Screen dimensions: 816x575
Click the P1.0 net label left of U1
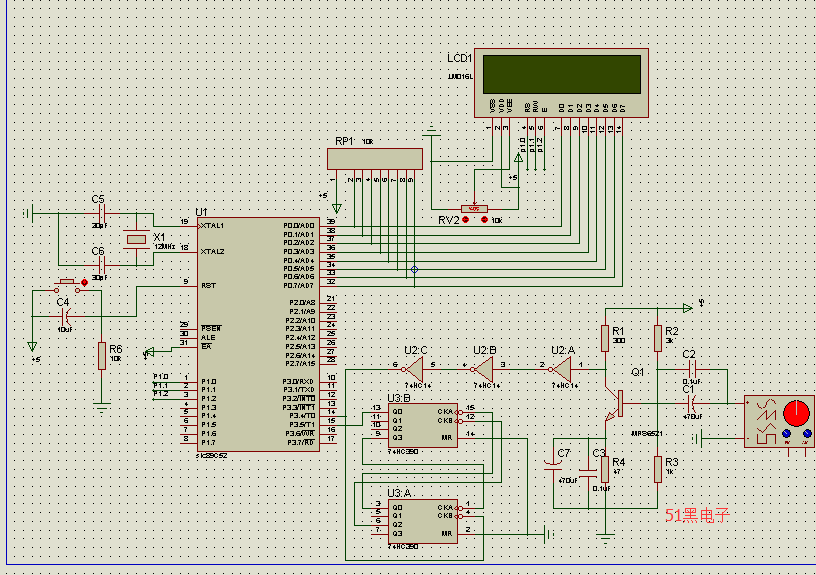click(x=161, y=377)
